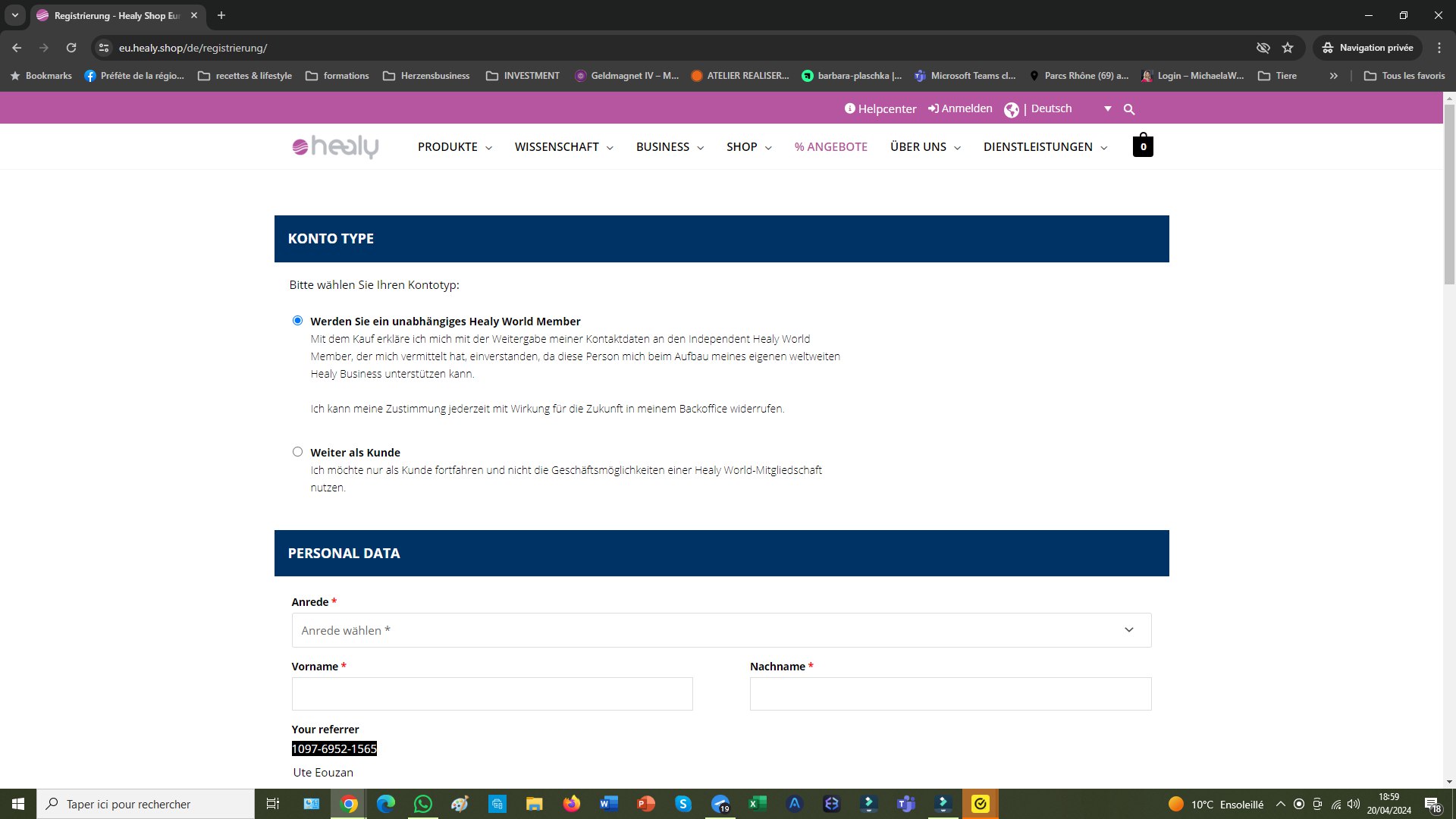Expand the ÜBER UNS menu
This screenshot has height=819, width=1456.
coord(926,147)
